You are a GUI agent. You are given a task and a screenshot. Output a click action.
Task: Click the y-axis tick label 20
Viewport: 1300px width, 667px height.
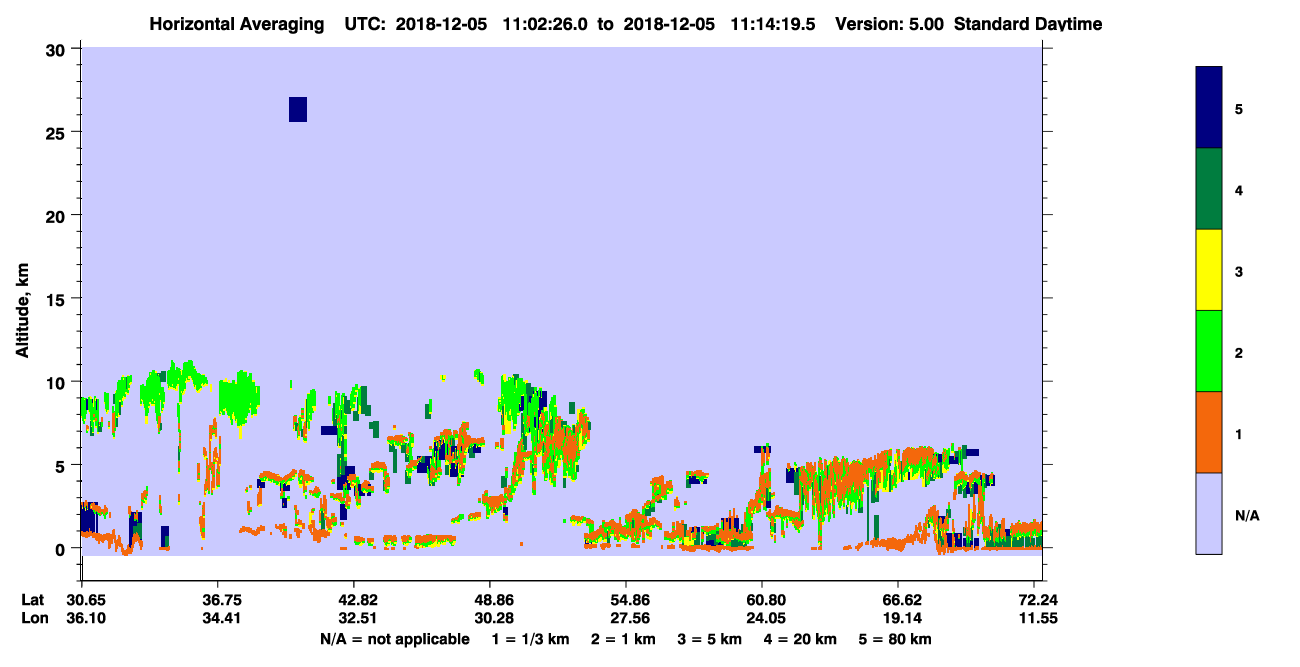tap(57, 215)
